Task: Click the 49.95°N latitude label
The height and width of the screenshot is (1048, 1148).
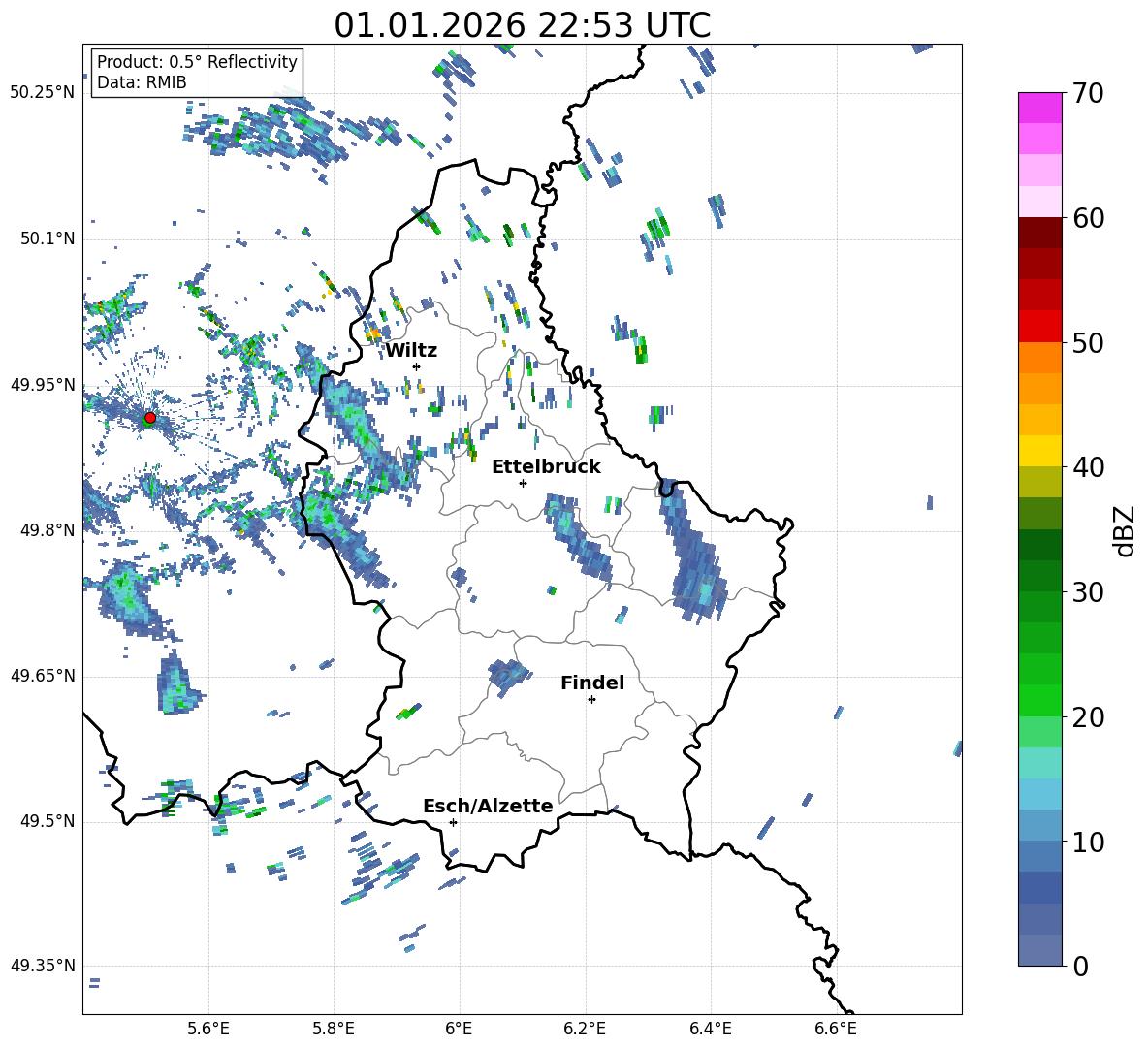Action: (x=43, y=384)
